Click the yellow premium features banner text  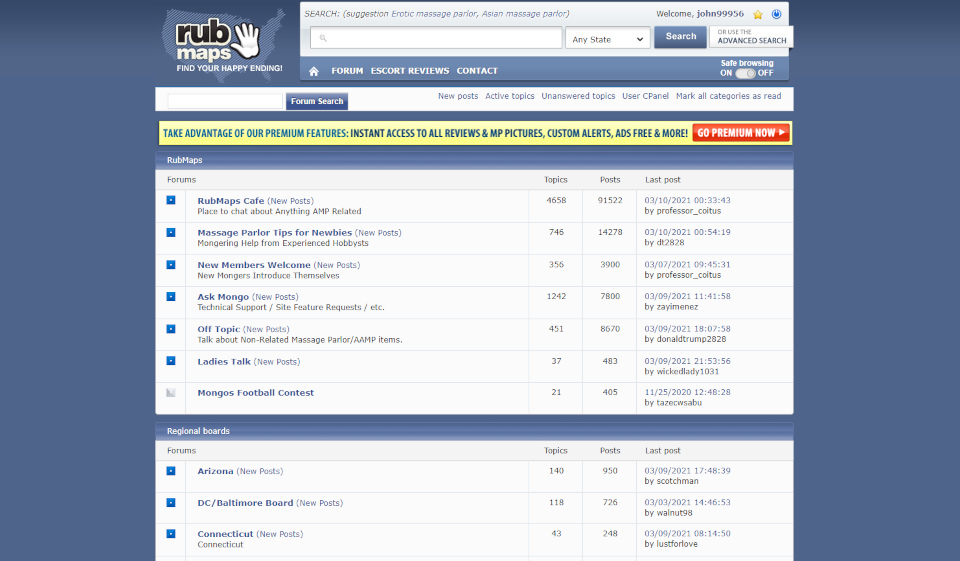tap(426, 133)
